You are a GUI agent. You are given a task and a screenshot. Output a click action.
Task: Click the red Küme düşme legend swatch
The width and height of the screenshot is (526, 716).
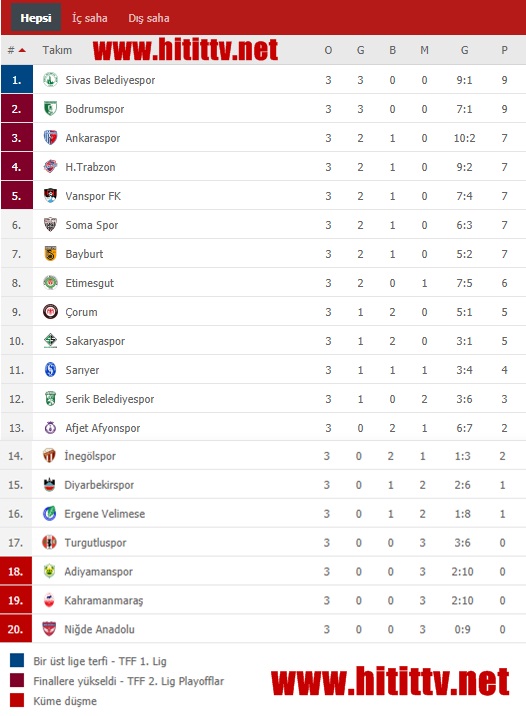pyautogui.click(x=17, y=700)
